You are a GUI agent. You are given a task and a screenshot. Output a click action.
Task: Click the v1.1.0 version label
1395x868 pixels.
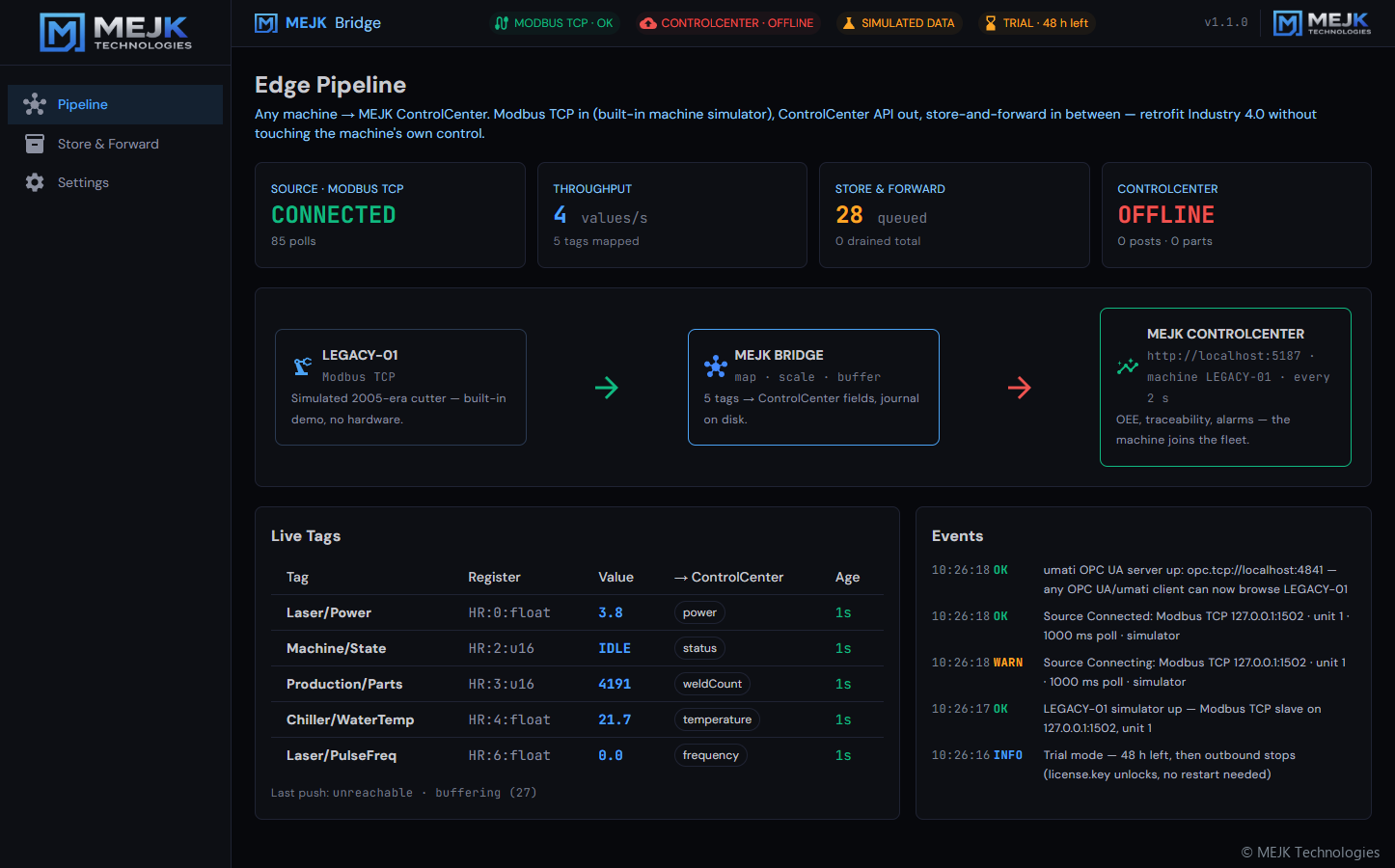(x=1225, y=23)
